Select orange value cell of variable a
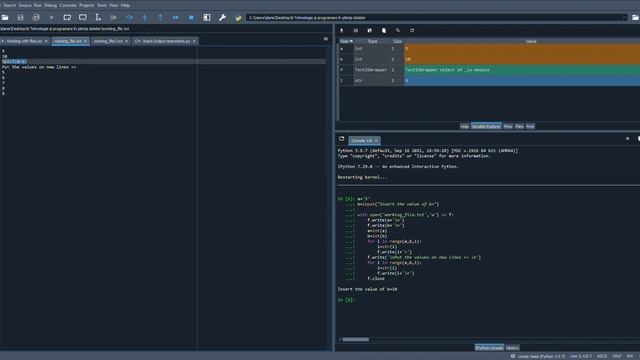The height and width of the screenshot is (360, 640). 522,49
